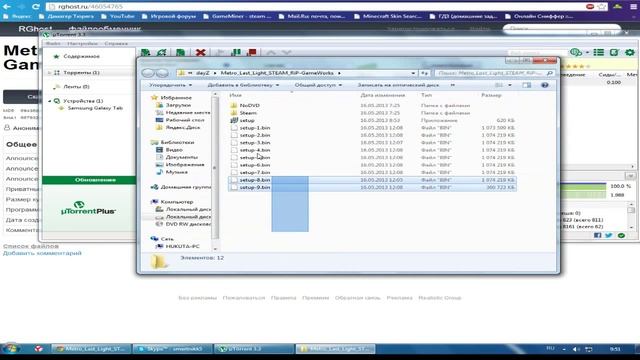Screen dimensions: 640x360
Task: Click the Имя column header
Action: [236, 95]
